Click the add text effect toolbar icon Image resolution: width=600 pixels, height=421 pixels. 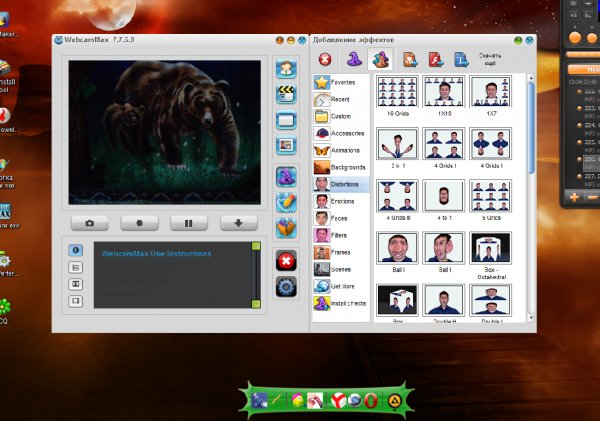coord(461,60)
